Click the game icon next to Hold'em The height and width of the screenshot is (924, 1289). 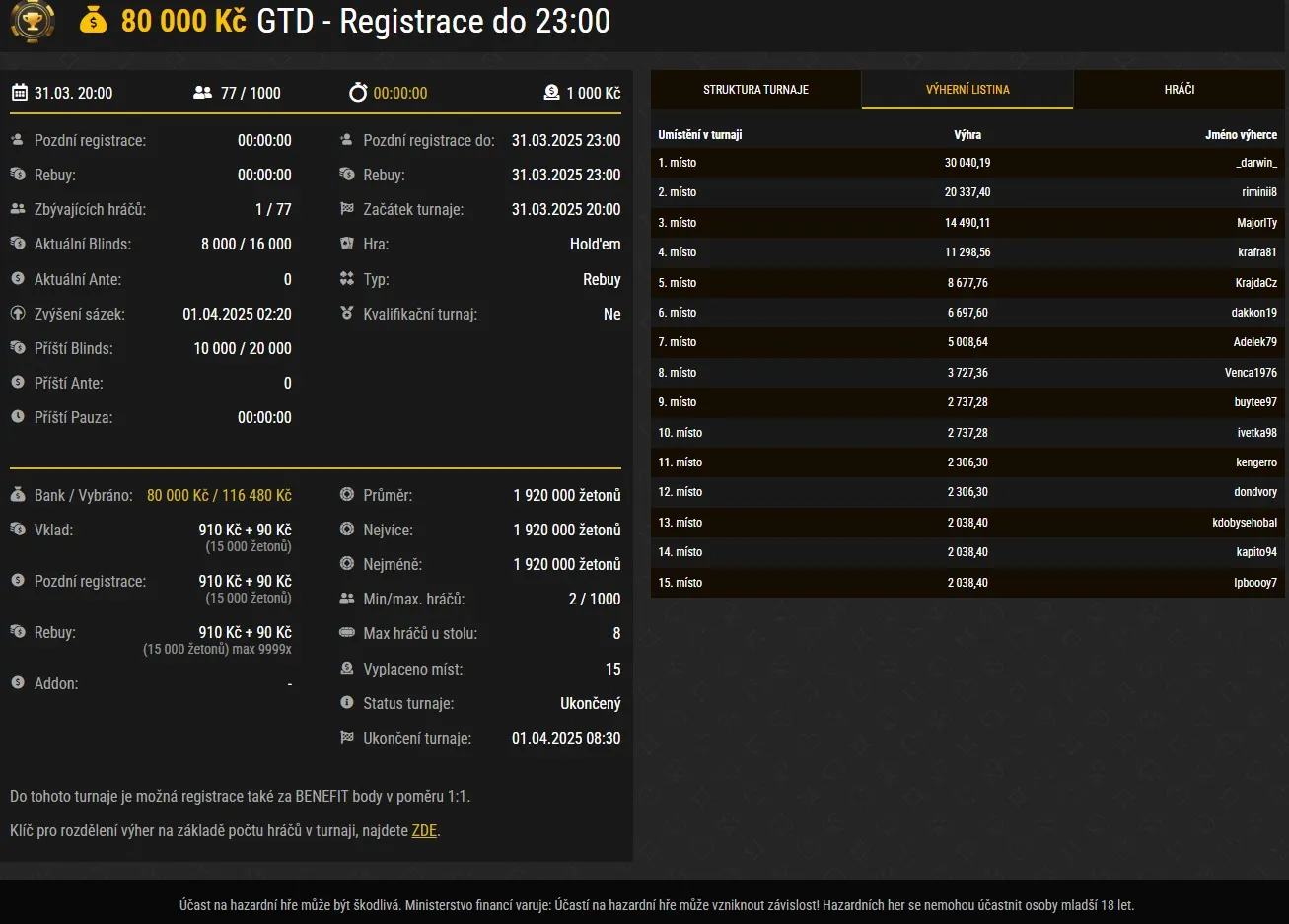346,244
